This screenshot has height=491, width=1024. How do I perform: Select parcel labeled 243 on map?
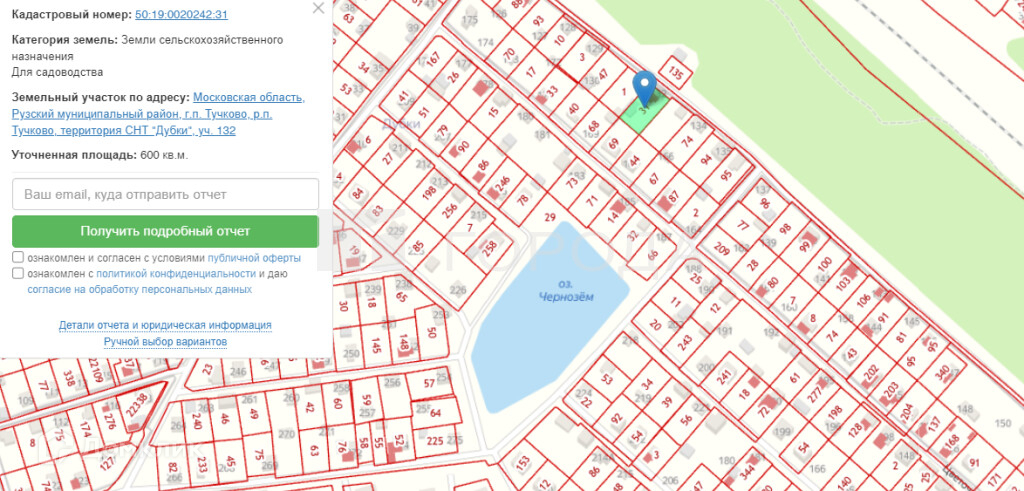[684, 341]
